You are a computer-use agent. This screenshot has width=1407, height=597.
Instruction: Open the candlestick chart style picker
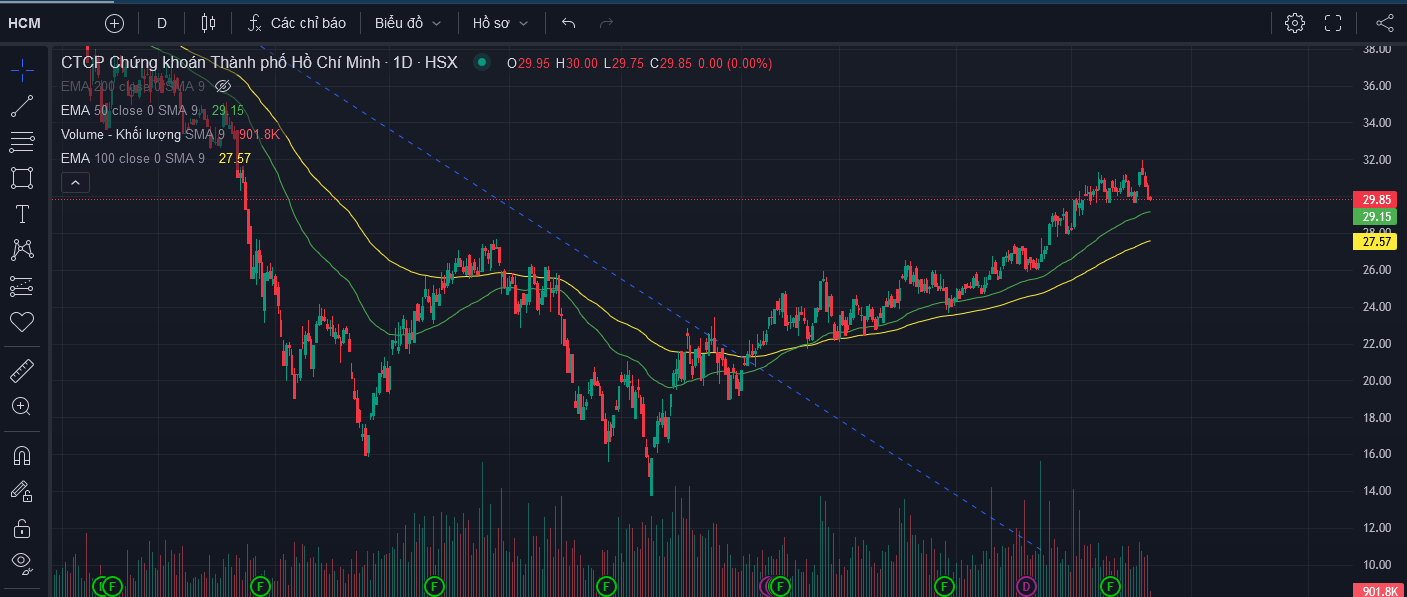[x=208, y=23]
